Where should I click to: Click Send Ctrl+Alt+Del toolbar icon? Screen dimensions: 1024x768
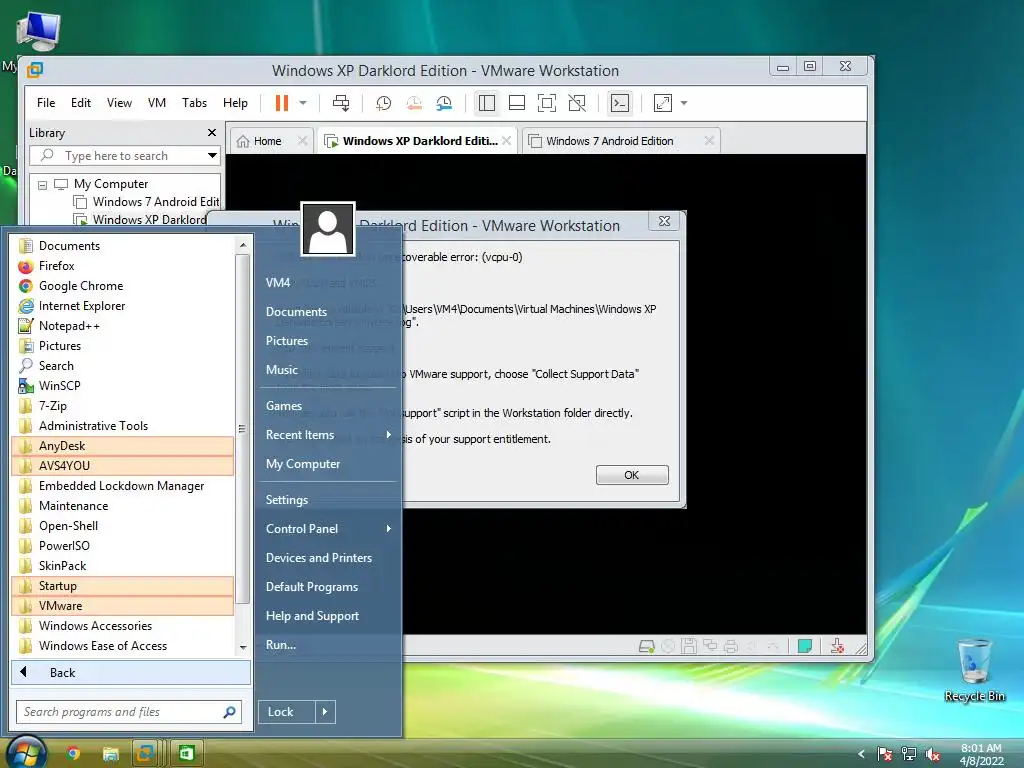click(341, 103)
